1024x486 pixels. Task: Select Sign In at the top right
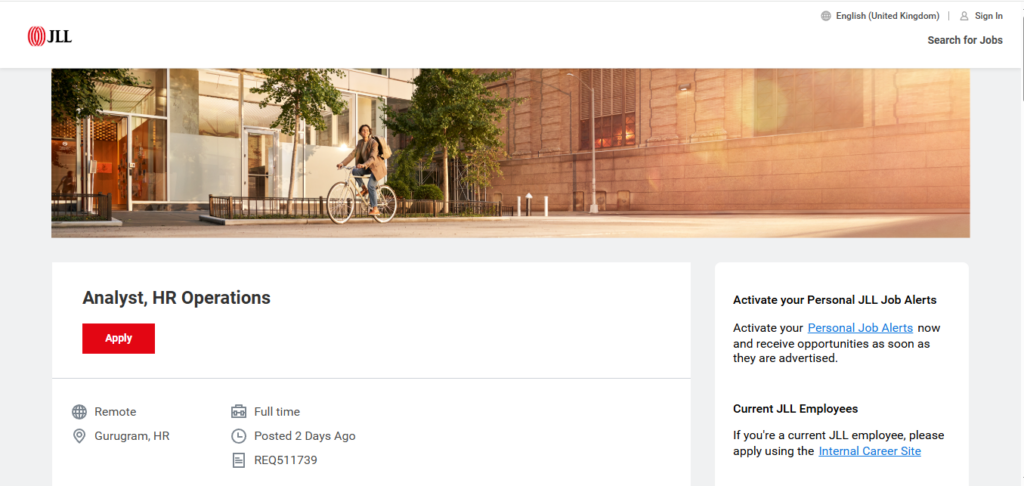989,16
